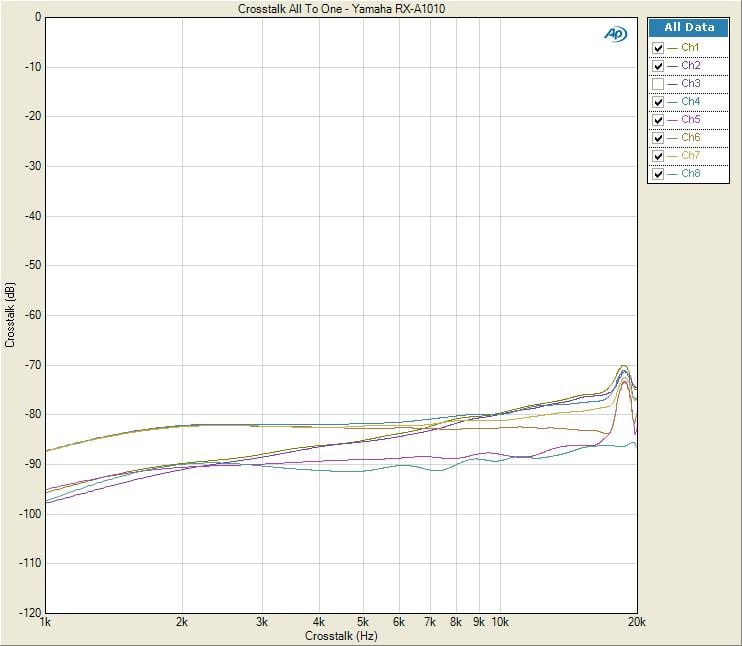Image resolution: width=742 pixels, height=646 pixels.
Task: Click the graph title Crosstalk All To One
Action: 342,9
